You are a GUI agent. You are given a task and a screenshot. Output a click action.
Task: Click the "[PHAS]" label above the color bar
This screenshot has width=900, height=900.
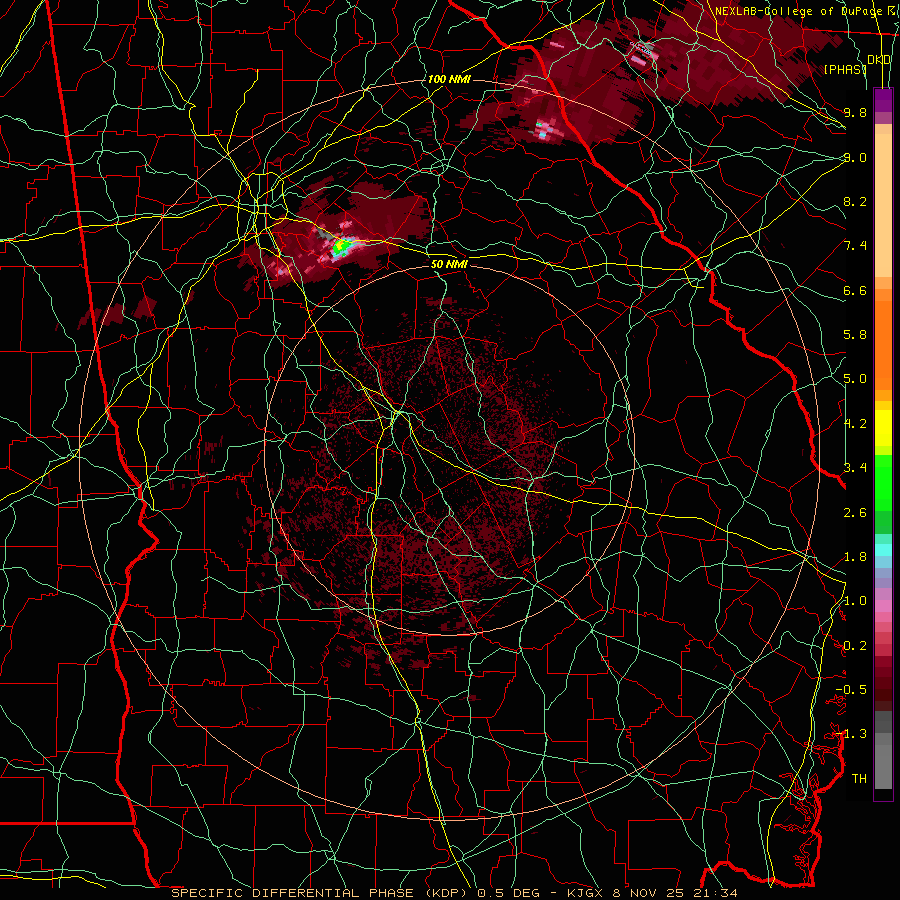845,69
